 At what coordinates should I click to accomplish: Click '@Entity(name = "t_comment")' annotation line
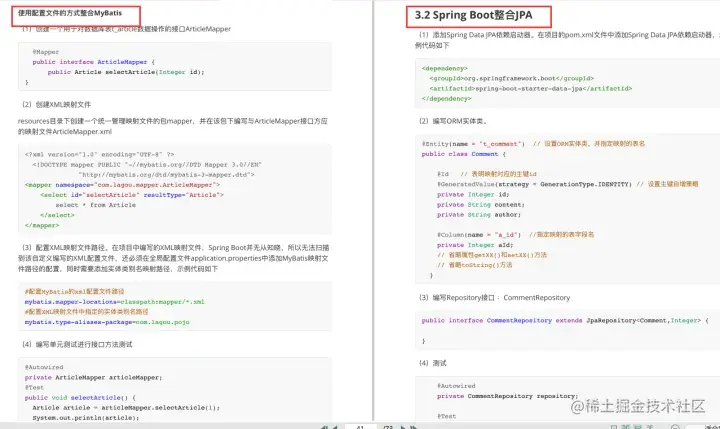coord(473,144)
